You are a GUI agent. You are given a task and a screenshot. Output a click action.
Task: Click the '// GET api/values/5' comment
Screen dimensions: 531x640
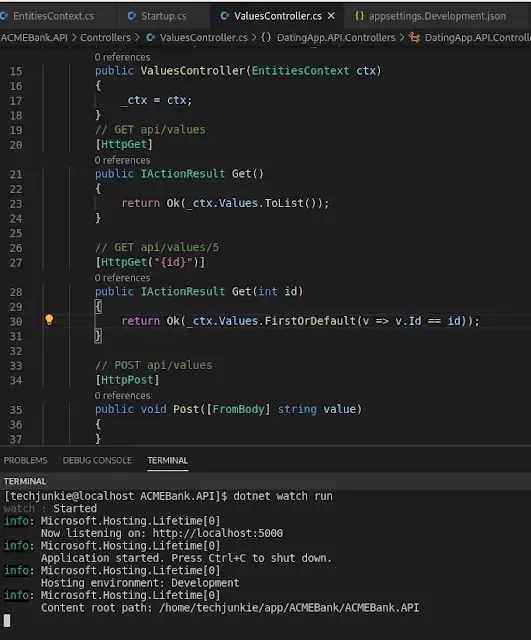[x=157, y=247]
